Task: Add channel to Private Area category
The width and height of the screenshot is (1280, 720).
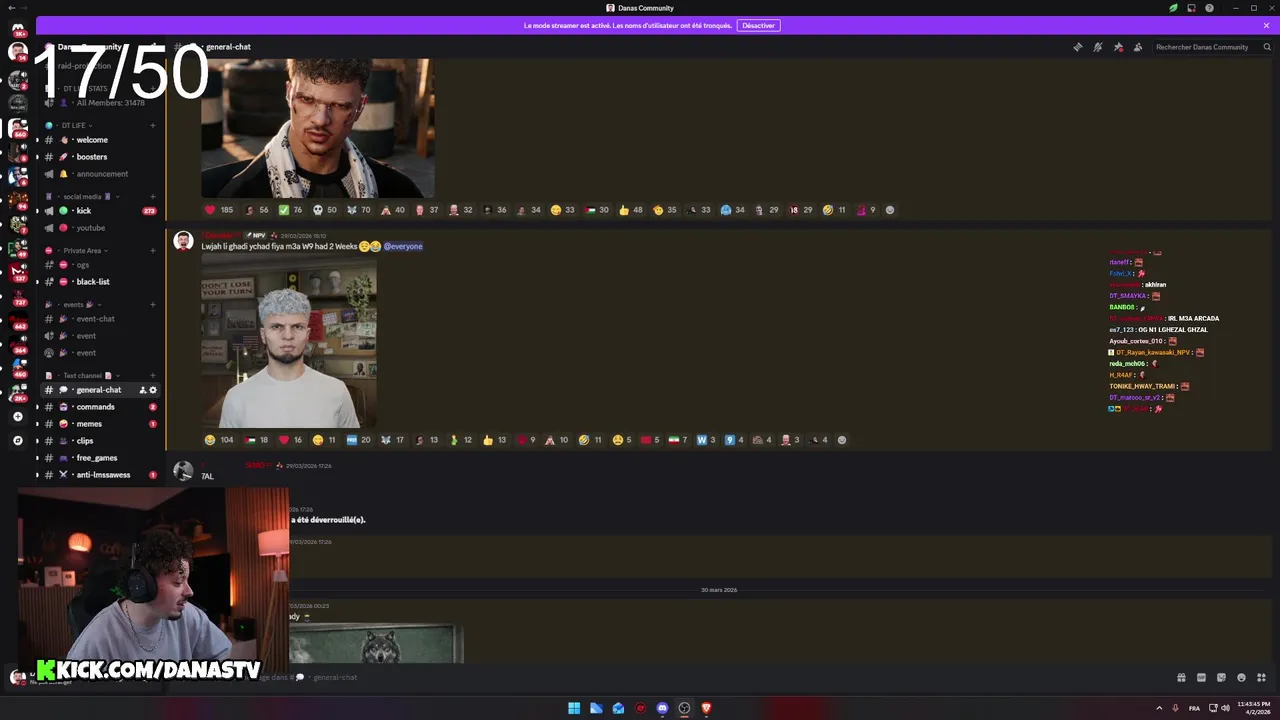Action: click(153, 251)
